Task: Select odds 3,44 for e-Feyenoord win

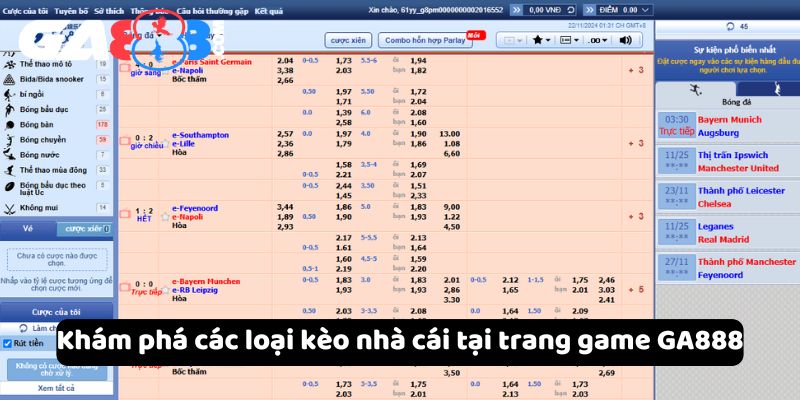Action: (x=285, y=207)
